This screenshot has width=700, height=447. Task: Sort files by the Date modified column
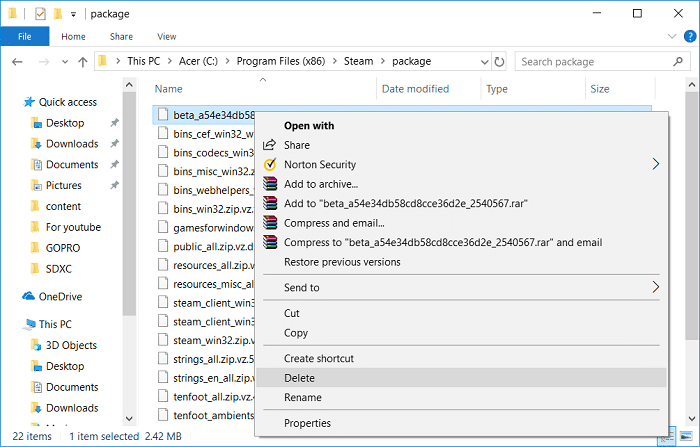coord(415,89)
